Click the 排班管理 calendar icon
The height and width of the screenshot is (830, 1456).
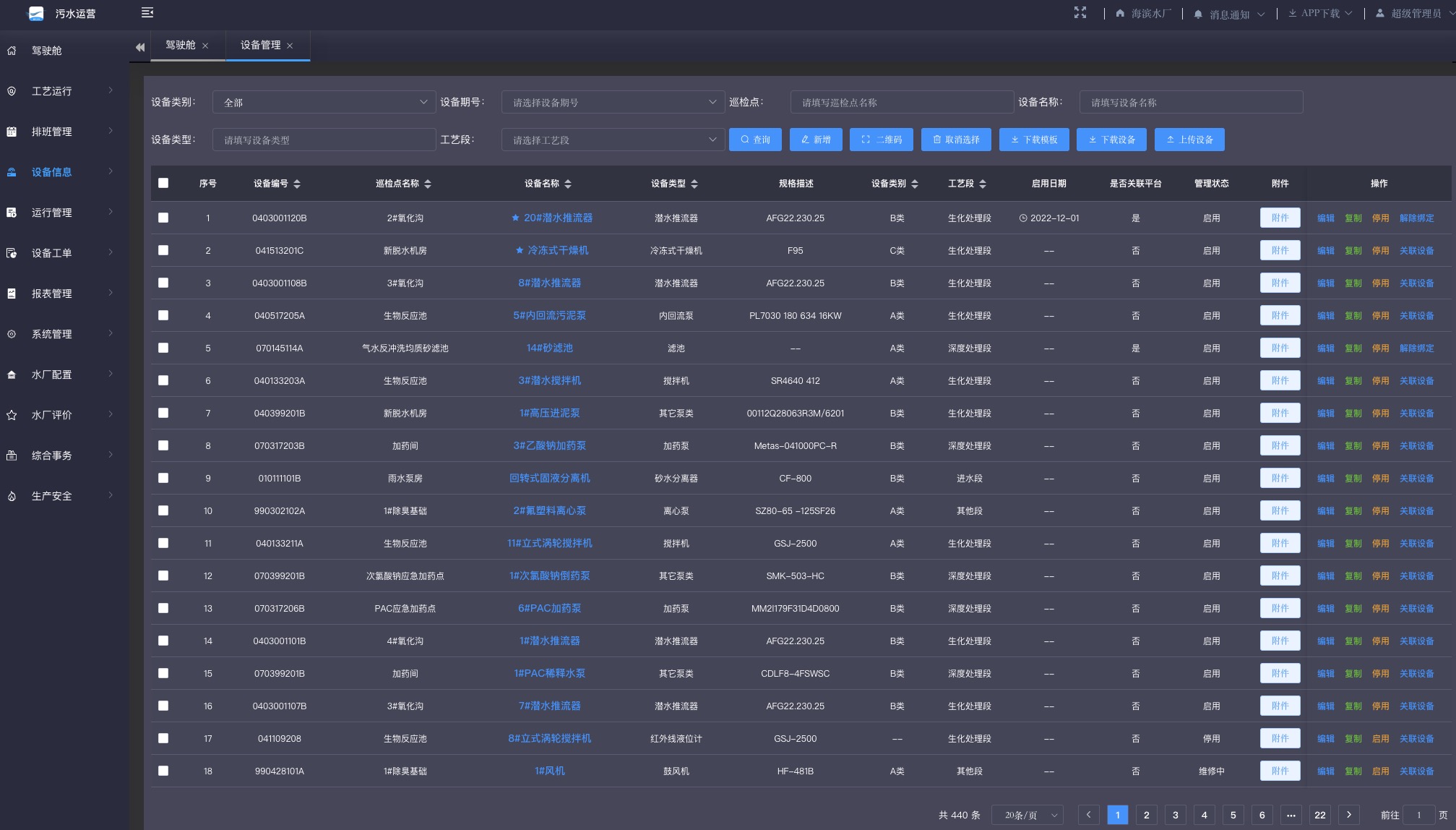12,132
